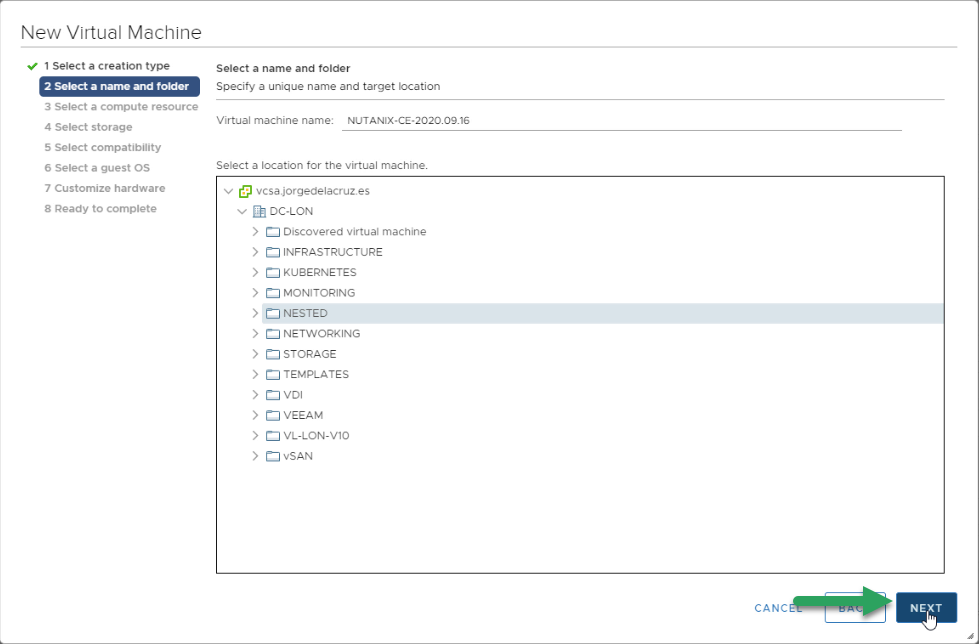979x644 pixels.
Task: Expand the INFRASTRUCTURE folder chevron
Action: tap(255, 252)
